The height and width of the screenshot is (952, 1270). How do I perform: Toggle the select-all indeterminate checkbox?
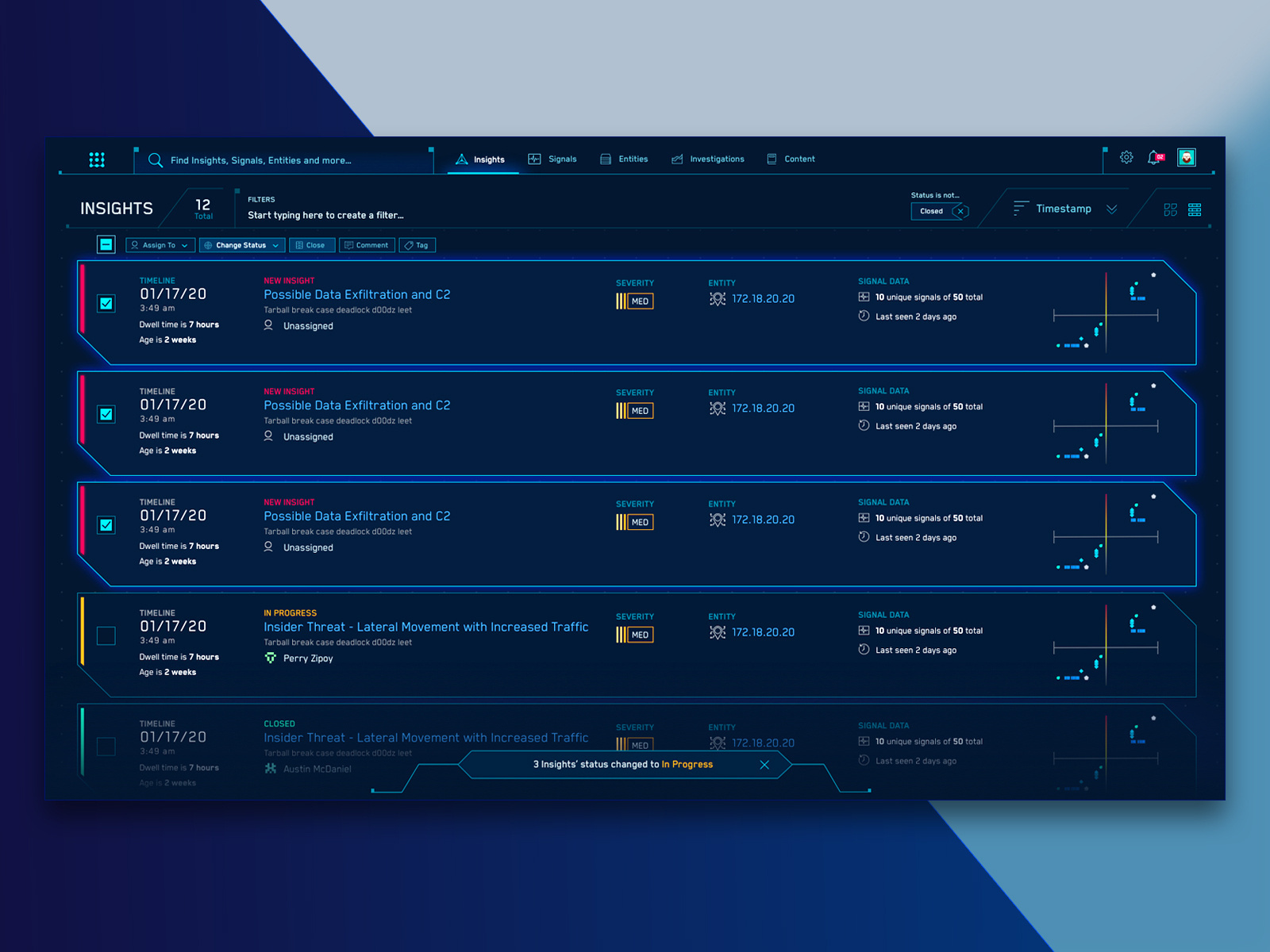coord(106,244)
